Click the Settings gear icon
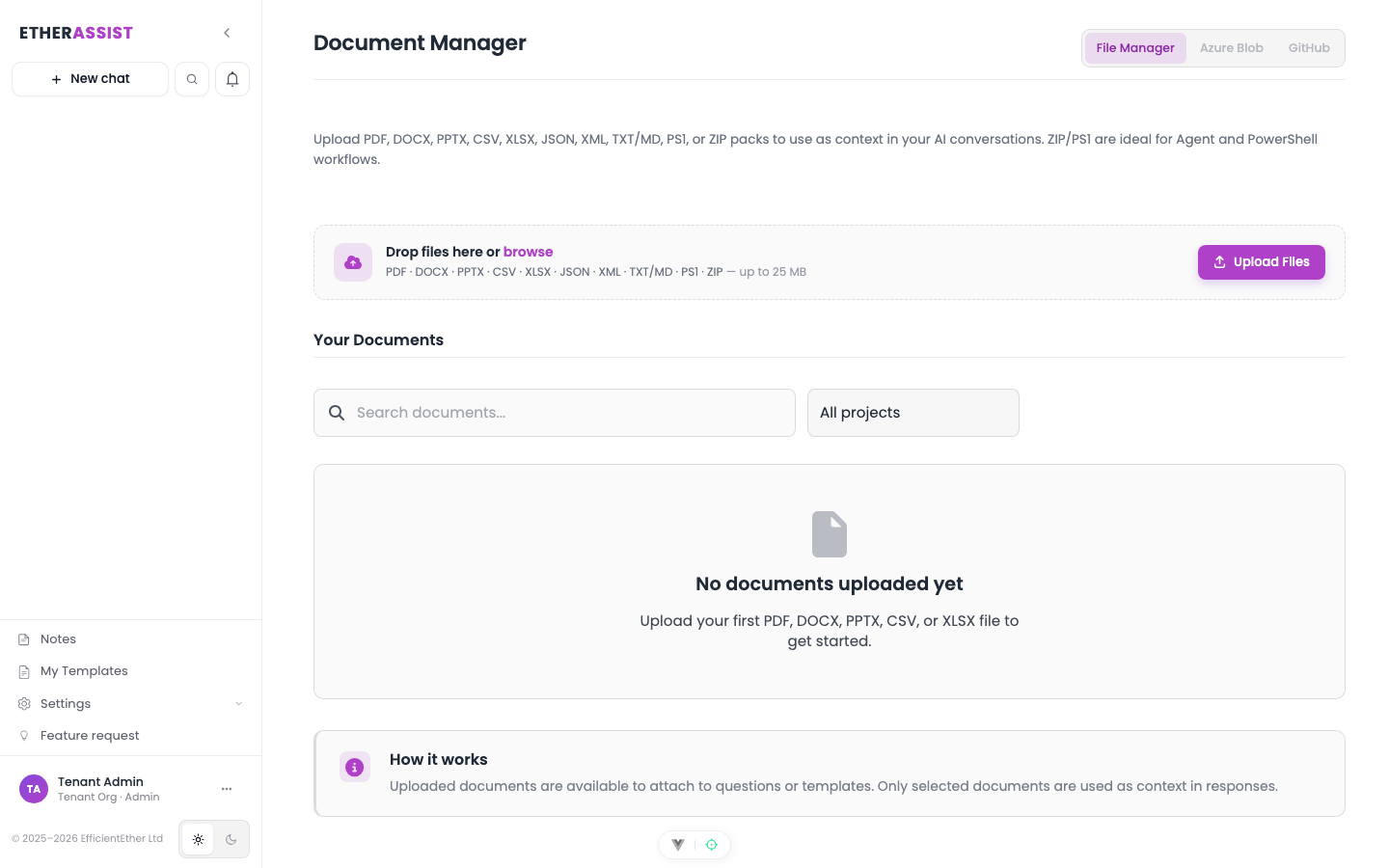Viewport: 1389px width, 868px height. 24,704
